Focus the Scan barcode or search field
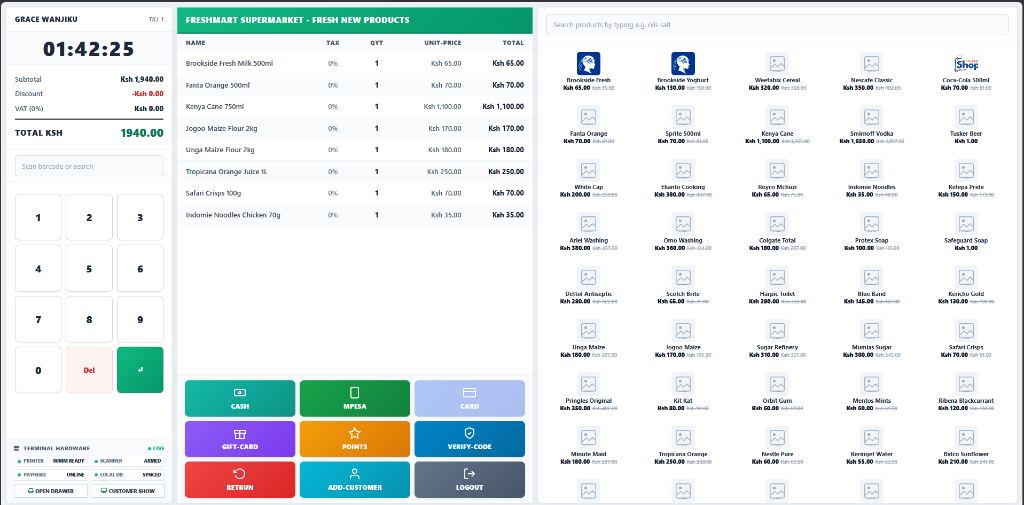The image size is (1024, 505). point(89,166)
